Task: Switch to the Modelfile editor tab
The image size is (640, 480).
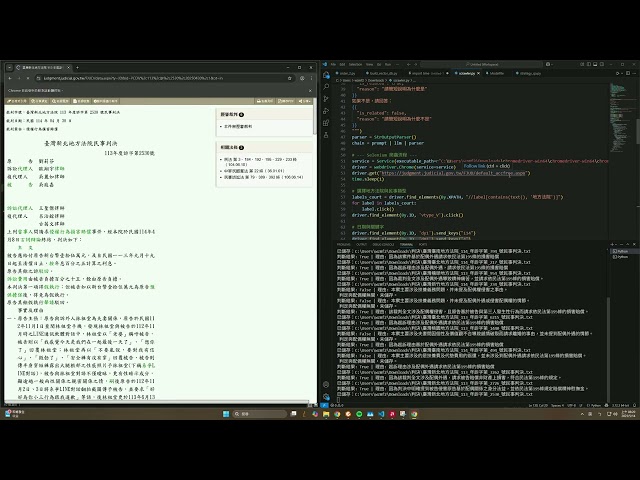Action: [x=497, y=73]
